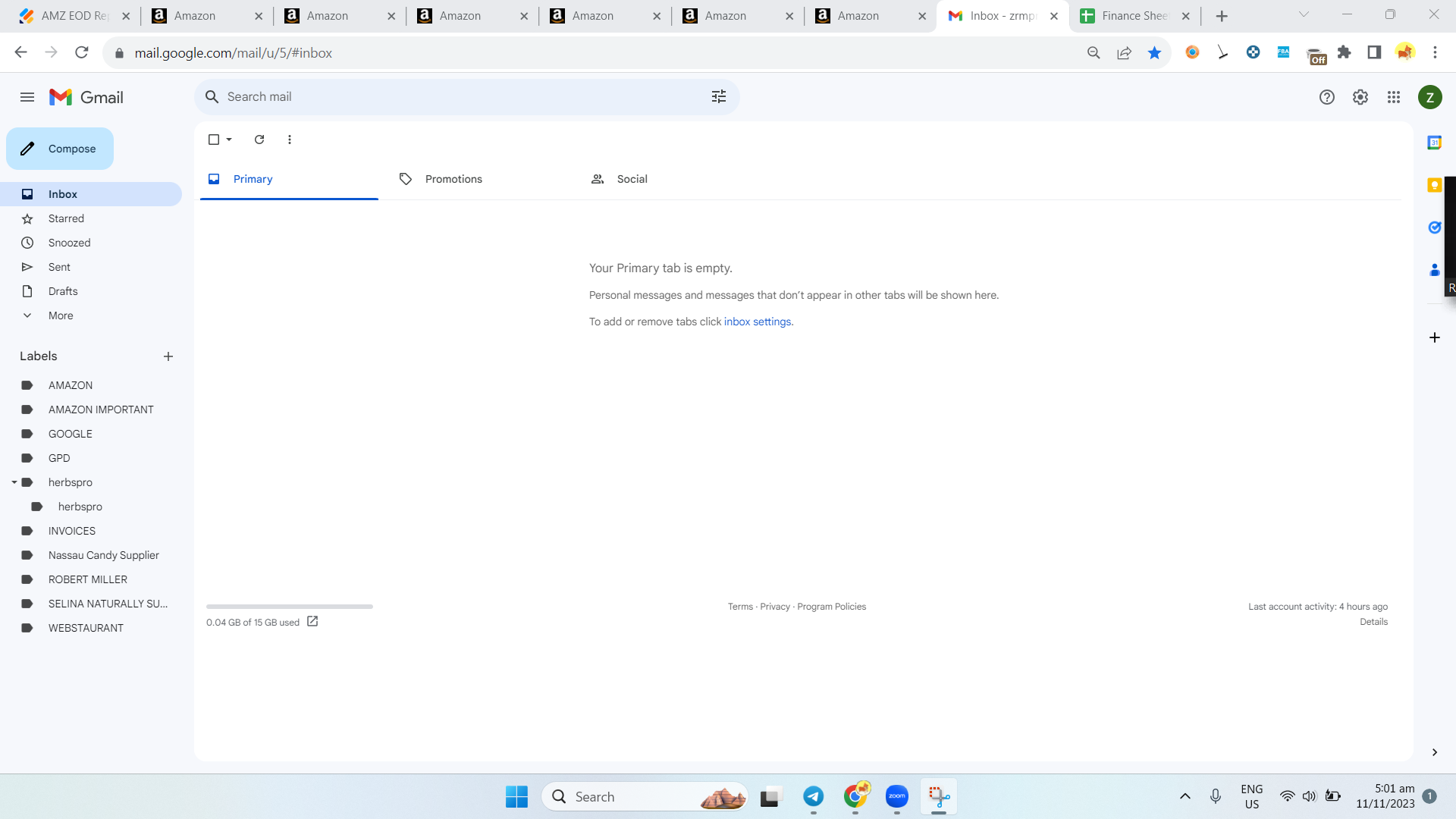The height and width of the screenshot is (819, 1456).
Task: Open the inbox settings link
Action: point(758,322)
